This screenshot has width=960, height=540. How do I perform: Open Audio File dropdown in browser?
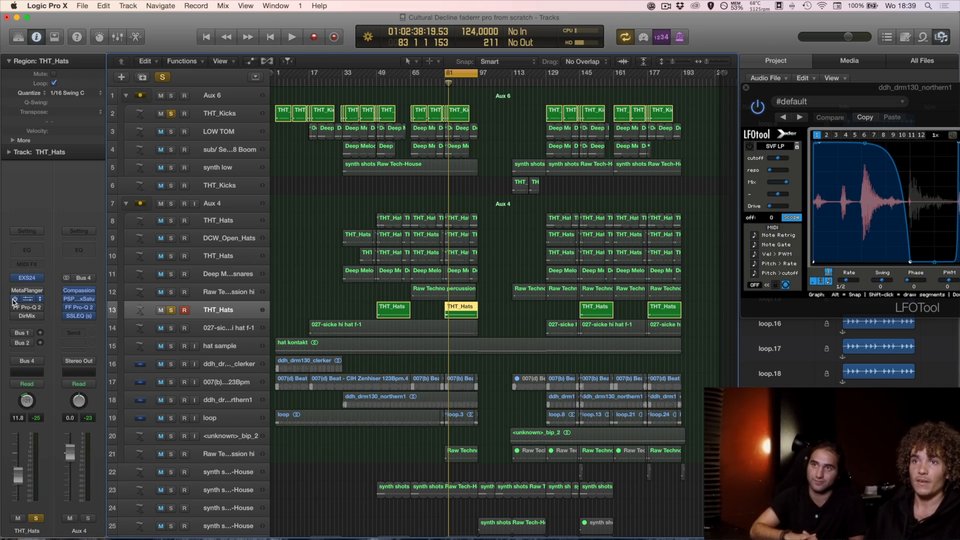tap(768, 78)
